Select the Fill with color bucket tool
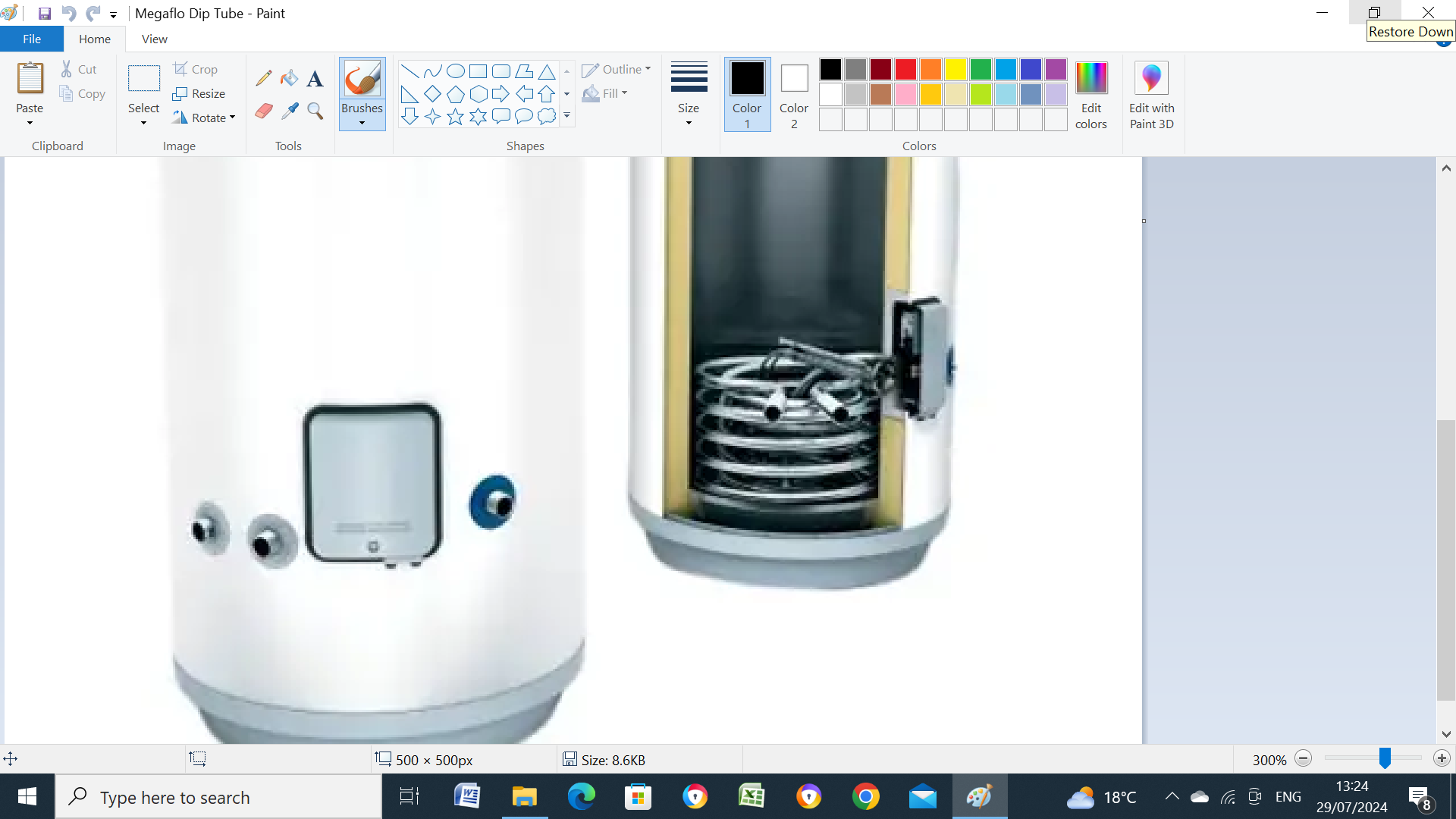Screen dimensions: 1456x819 tap(289, 78)
